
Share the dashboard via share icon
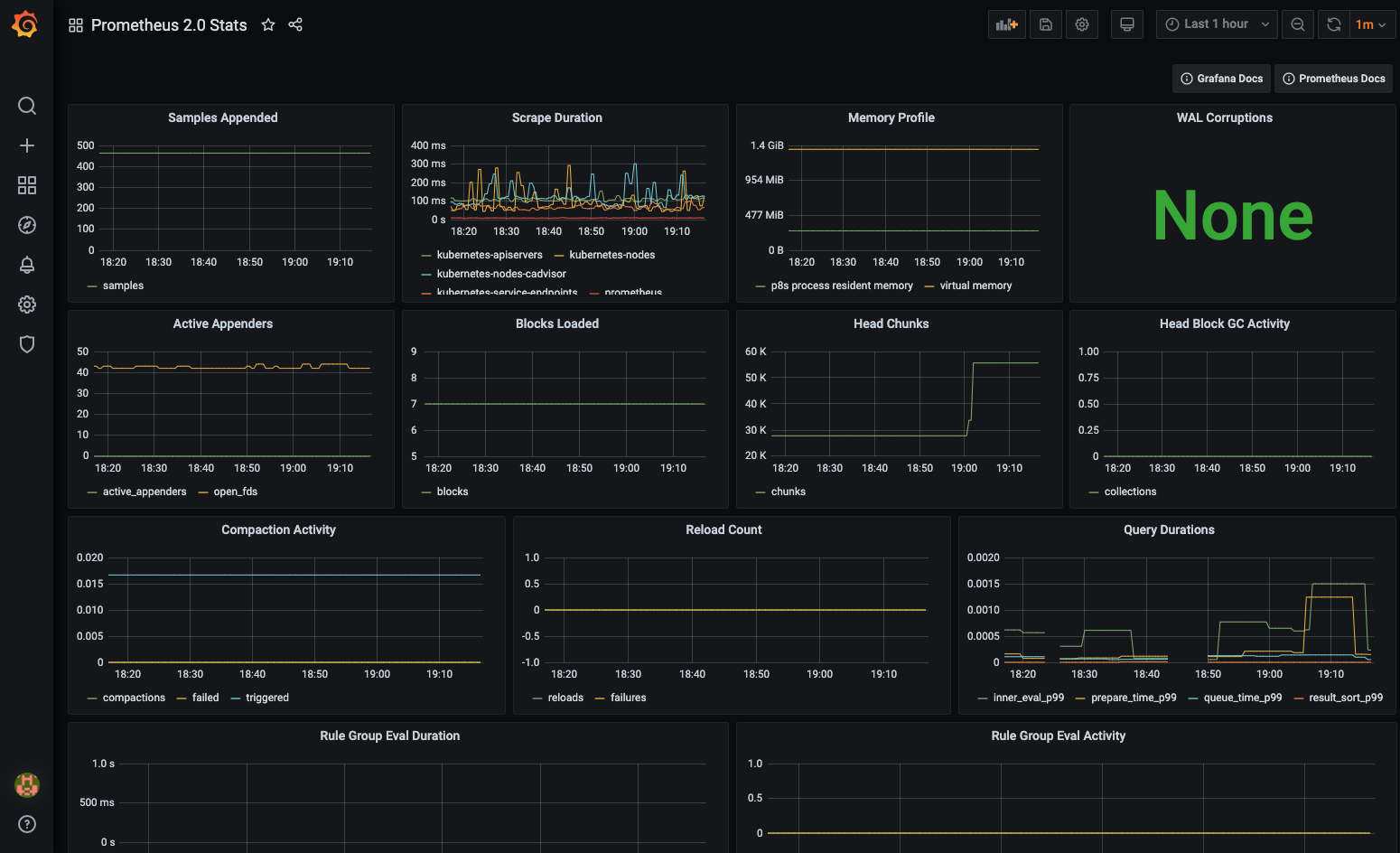tap(295, 24)
